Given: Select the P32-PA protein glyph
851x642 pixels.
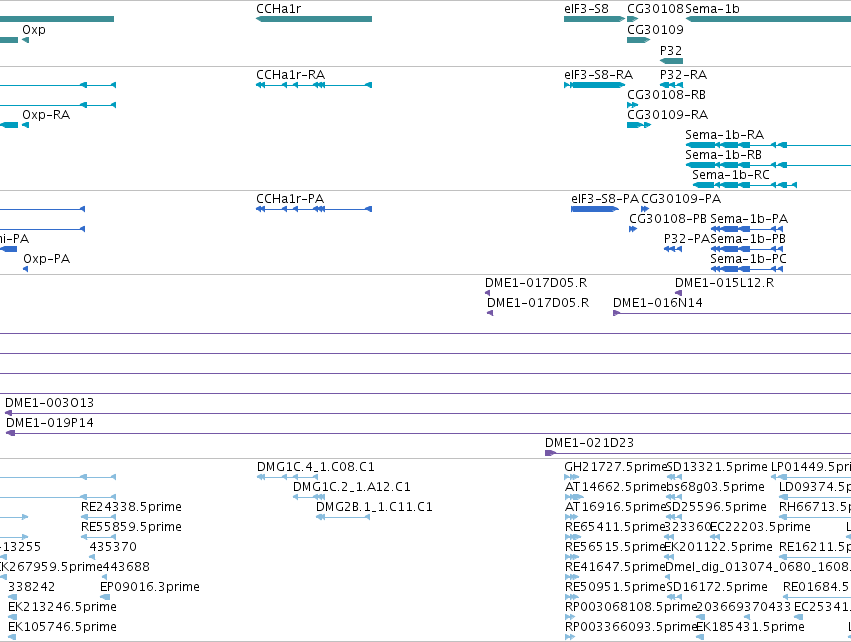Looking at the screenshot, I should (673, 249).
